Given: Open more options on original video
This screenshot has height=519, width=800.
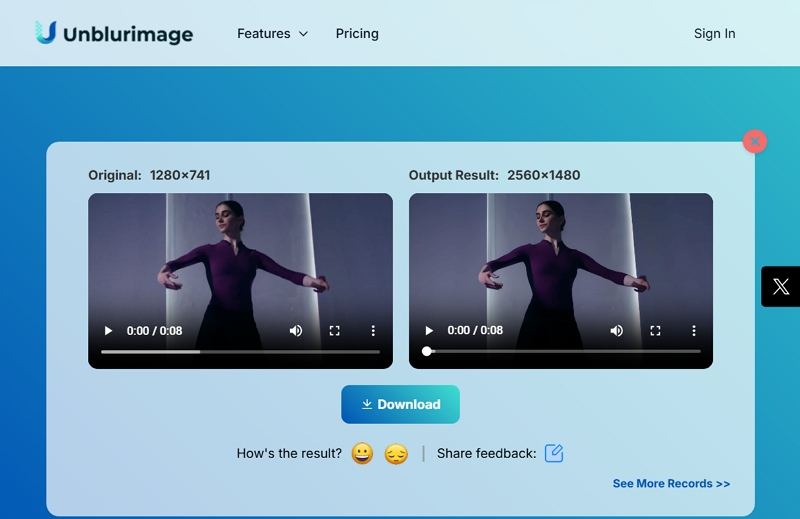Looking at the screenshot, I should pos(373,331).
